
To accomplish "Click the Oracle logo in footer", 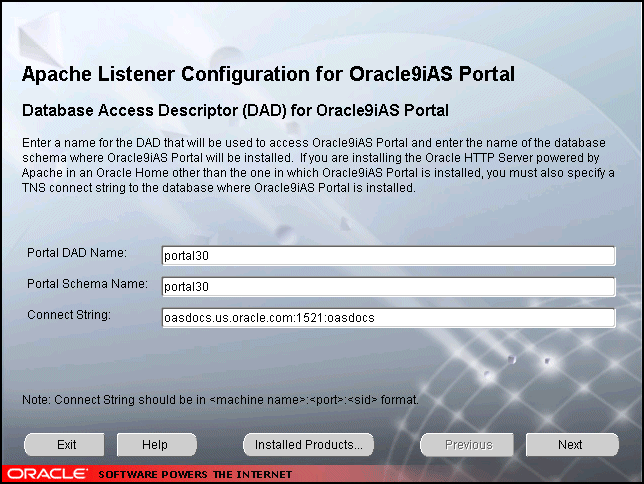I will click(47, 474).
